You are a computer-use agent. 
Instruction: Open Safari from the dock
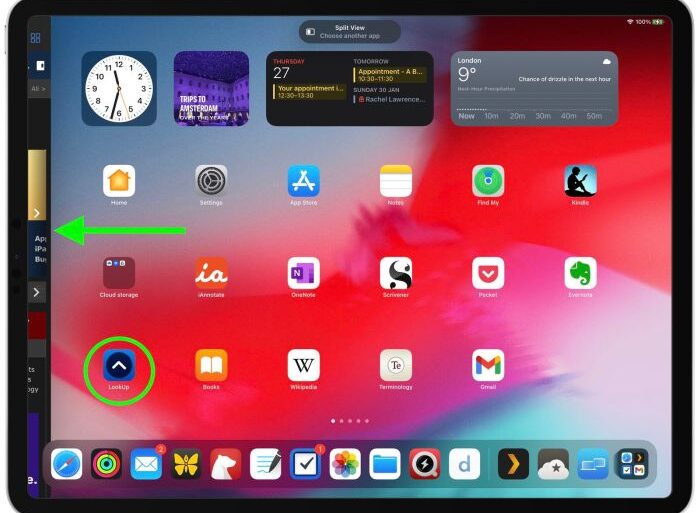(67, 464)
